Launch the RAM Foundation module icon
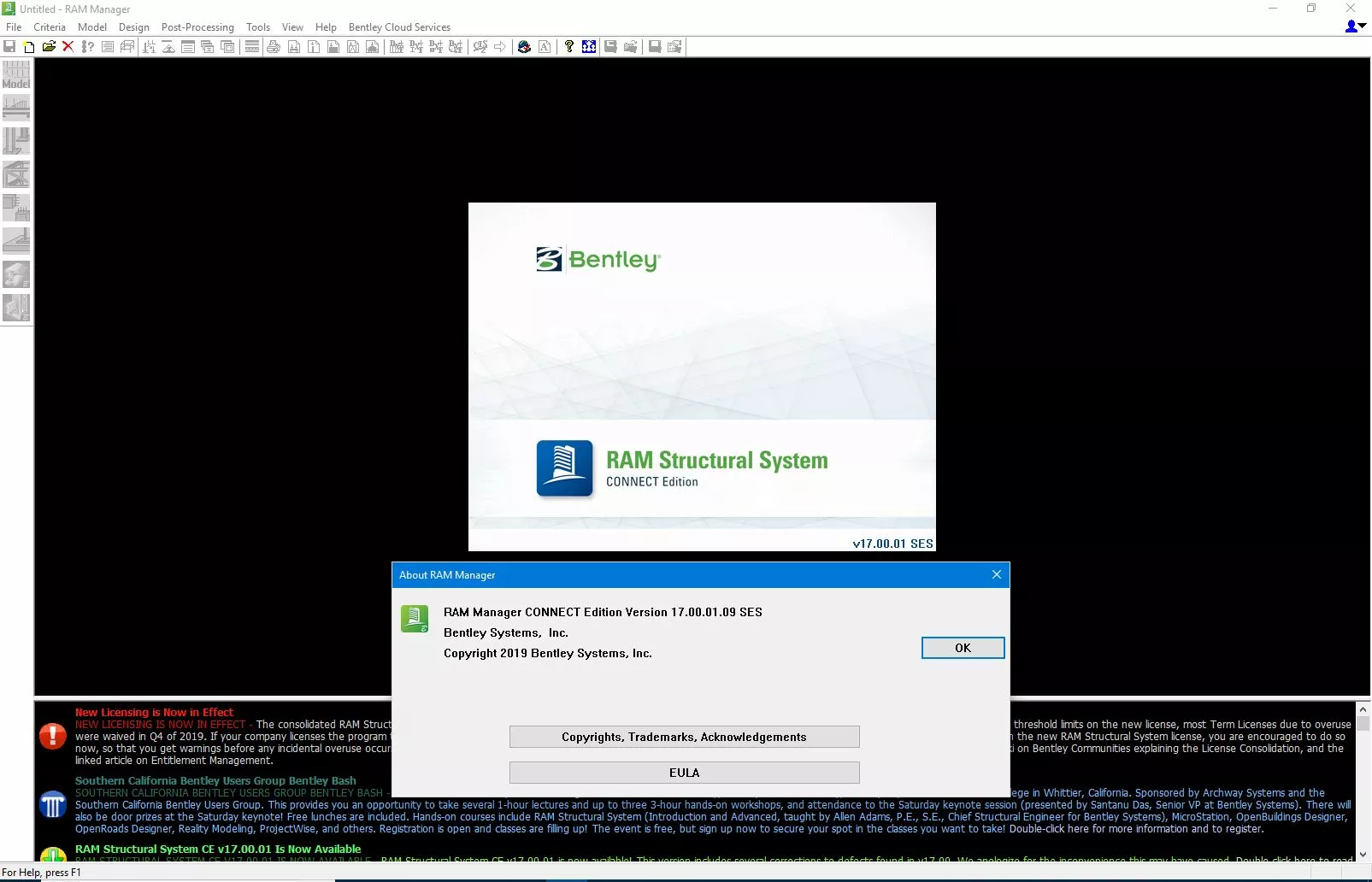Image resolution: width=1372 pixels, height=882 pixels. (16, 241)
